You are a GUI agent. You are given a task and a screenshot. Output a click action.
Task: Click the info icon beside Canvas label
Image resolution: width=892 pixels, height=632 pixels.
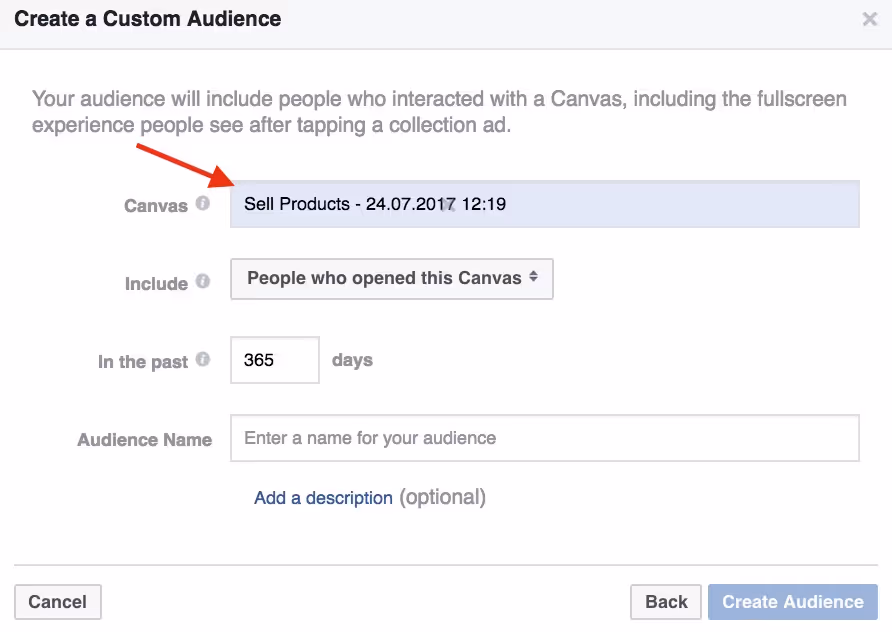(x=203, y=204)
